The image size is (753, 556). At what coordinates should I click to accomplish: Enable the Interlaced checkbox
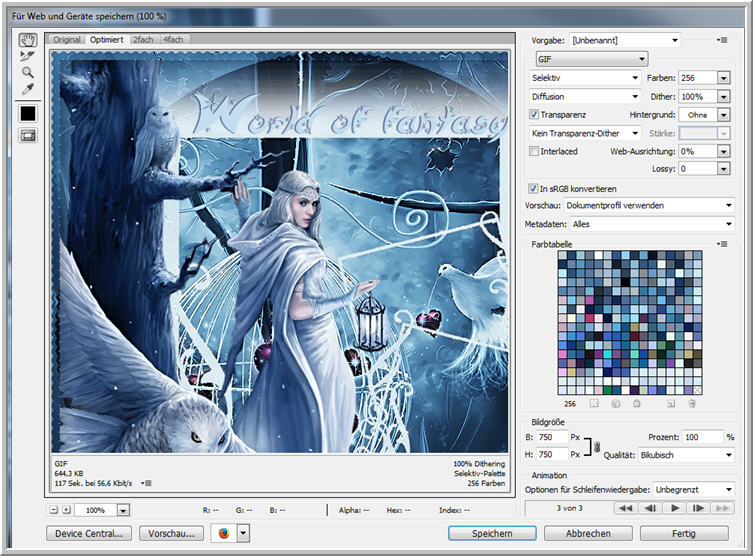point(534,151)
